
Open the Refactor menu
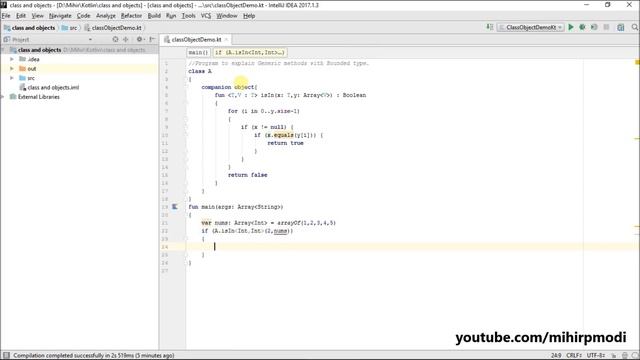click(131, 16)
